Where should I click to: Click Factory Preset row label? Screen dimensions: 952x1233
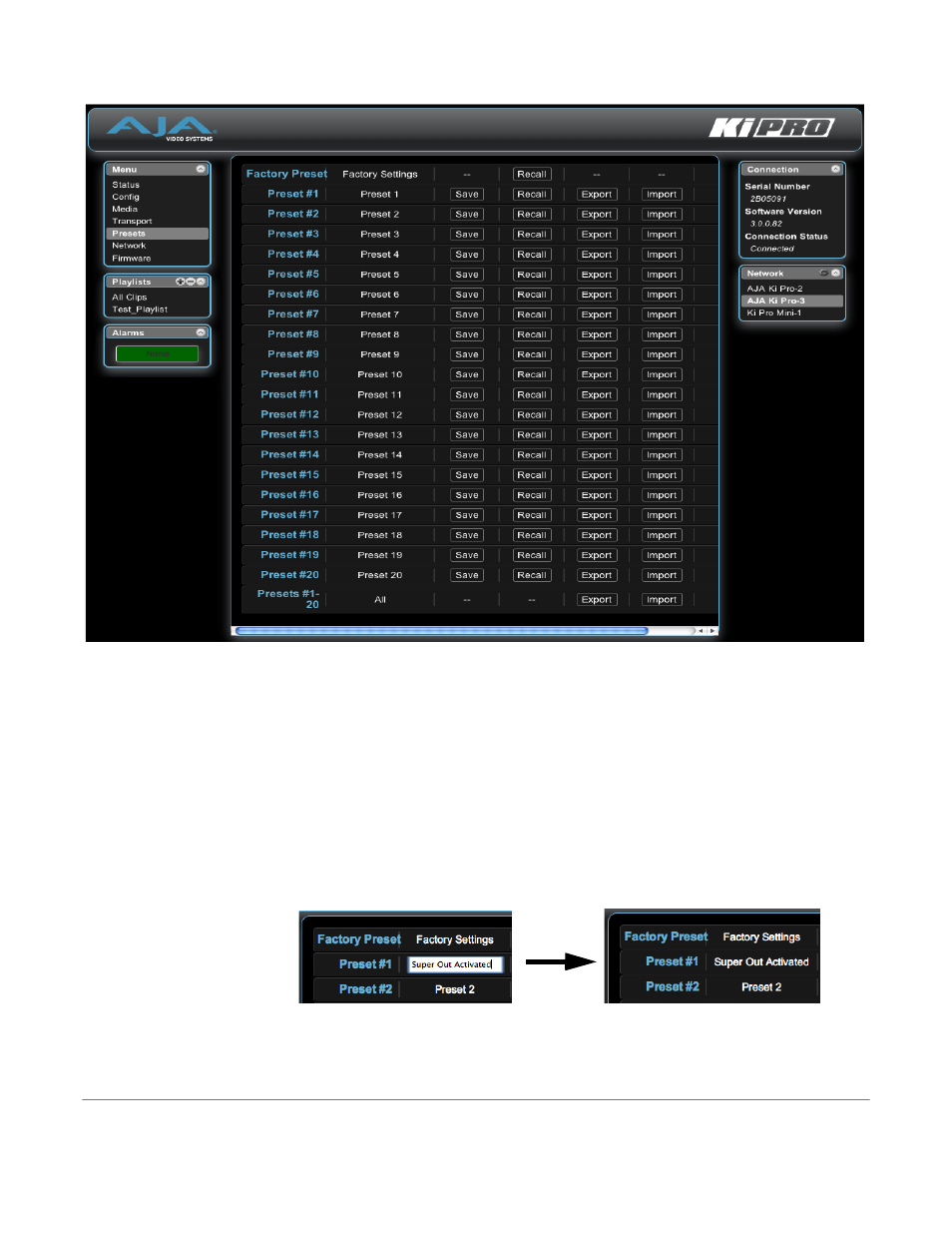point(286,174)
